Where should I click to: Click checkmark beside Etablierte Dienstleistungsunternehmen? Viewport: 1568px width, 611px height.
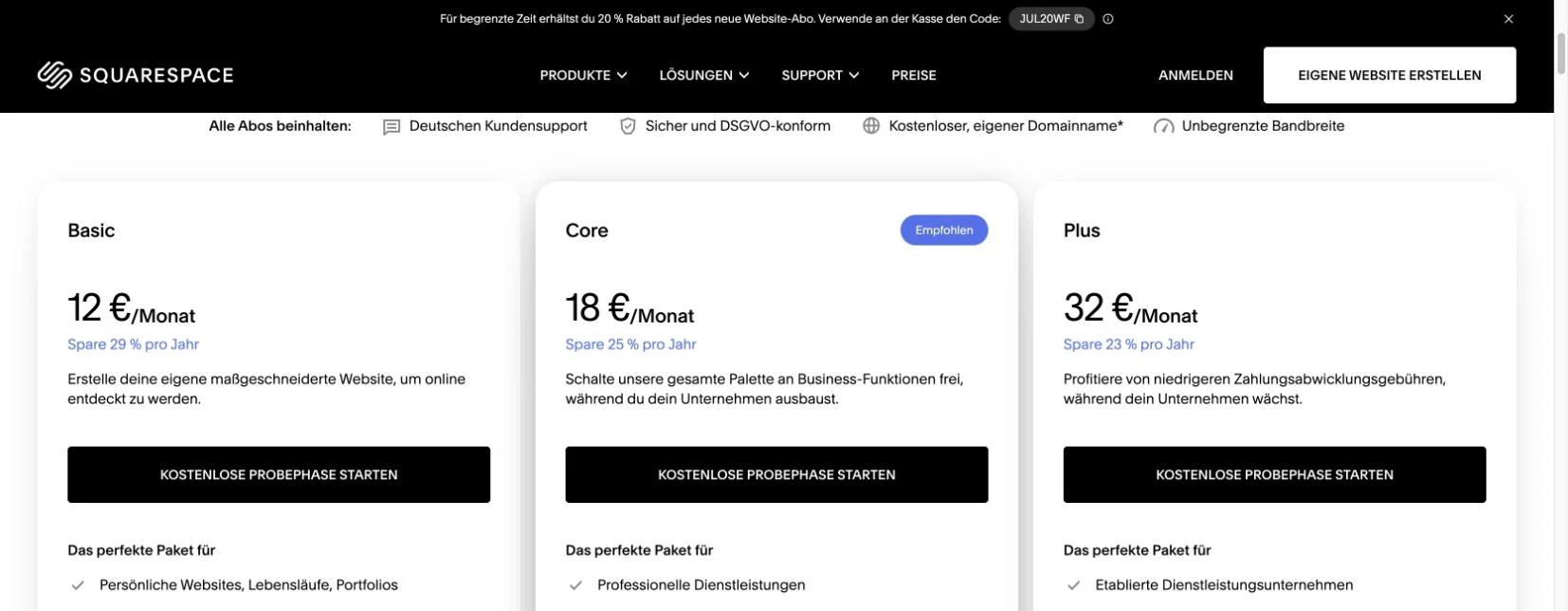tap(1073, 585)
